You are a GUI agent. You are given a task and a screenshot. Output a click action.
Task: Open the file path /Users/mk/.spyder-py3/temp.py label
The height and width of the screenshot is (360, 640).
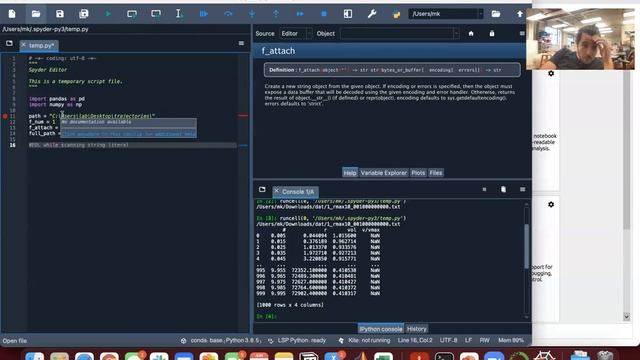click(x=45, y=29)
